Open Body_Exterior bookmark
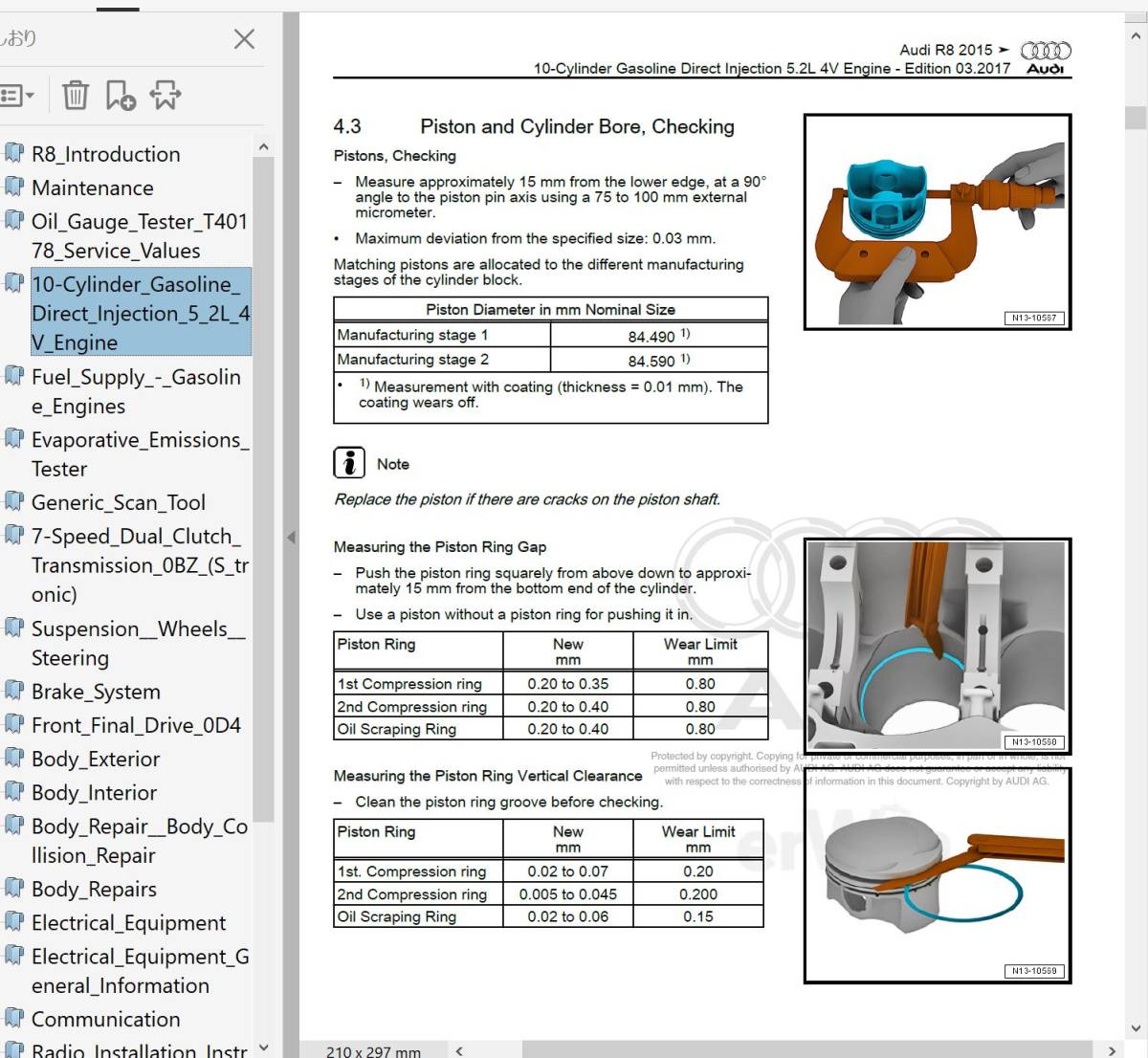Screen dimensions: 1148x1058 tap(96, 759)
